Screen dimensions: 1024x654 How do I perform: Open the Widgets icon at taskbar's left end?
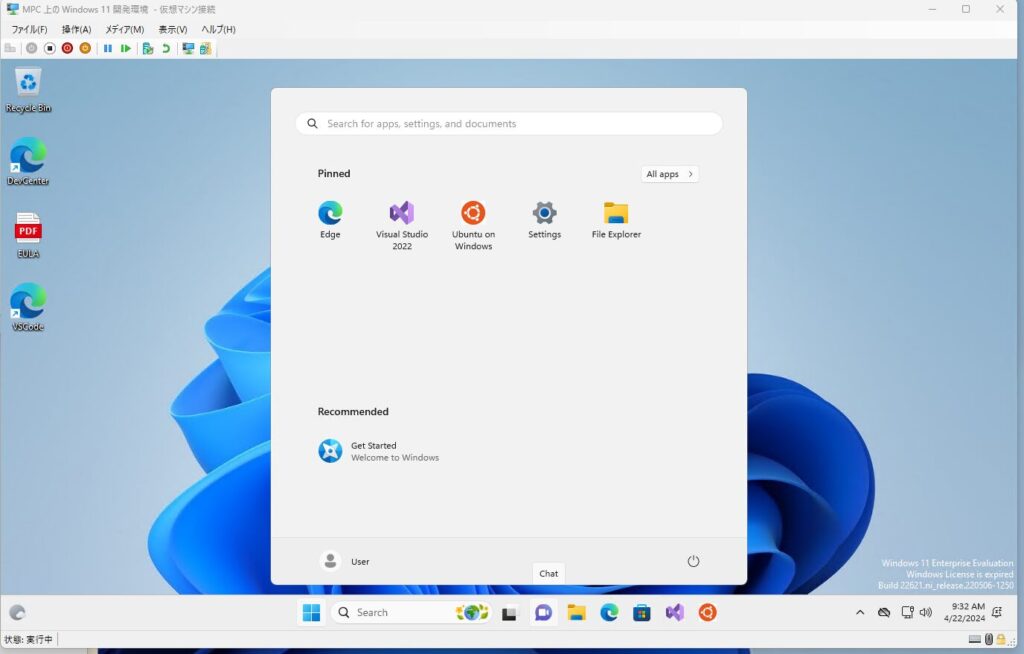(x=18, y=613)
